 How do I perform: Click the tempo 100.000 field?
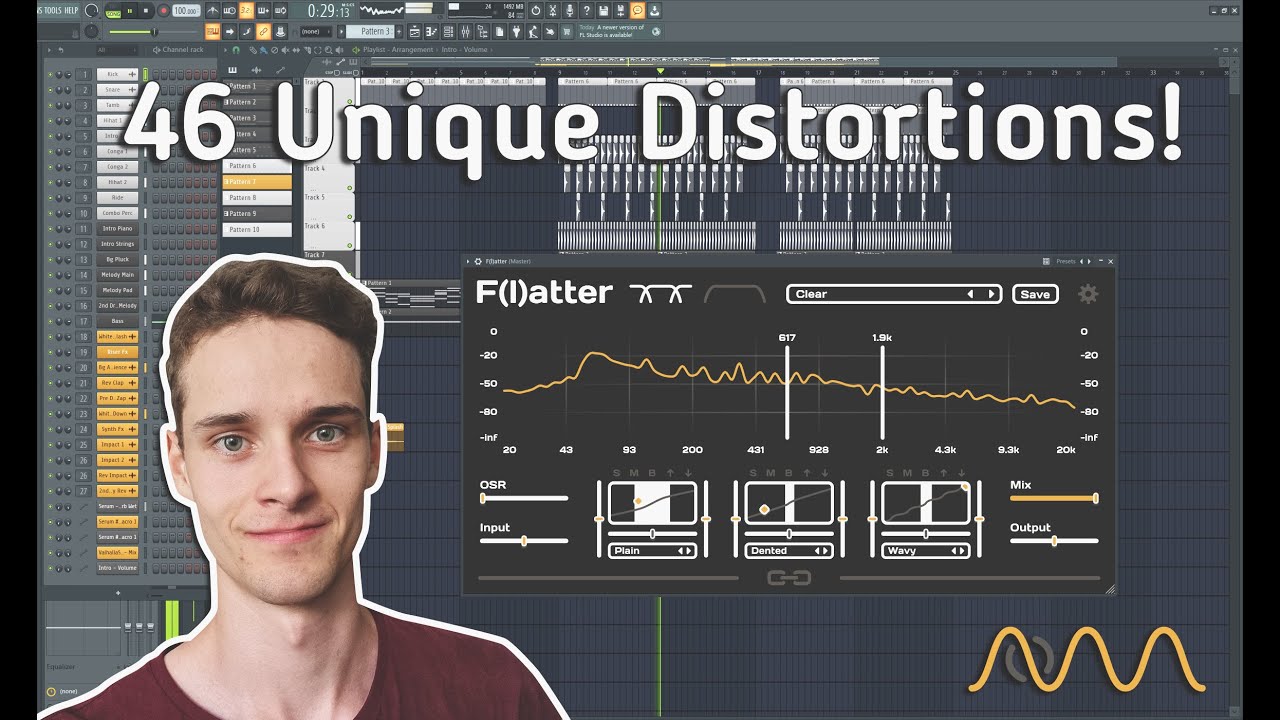tap(186, 10)
